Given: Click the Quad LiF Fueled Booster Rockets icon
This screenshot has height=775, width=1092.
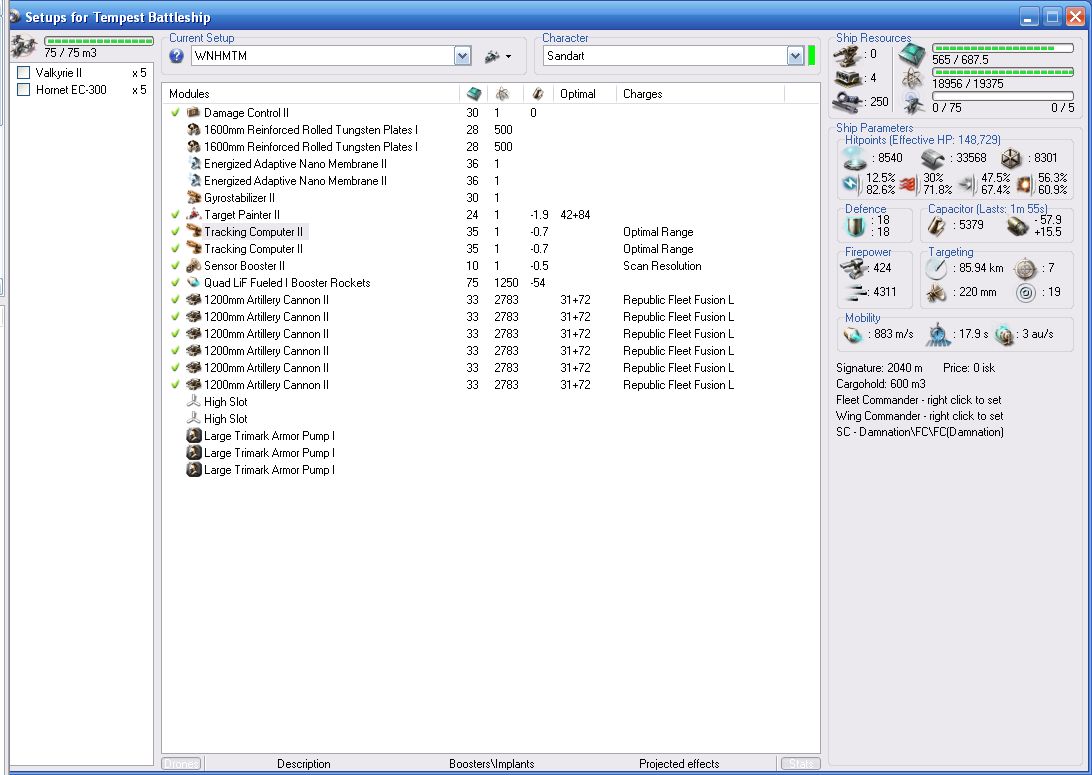Looking at the screenshot, I should 194,283.
